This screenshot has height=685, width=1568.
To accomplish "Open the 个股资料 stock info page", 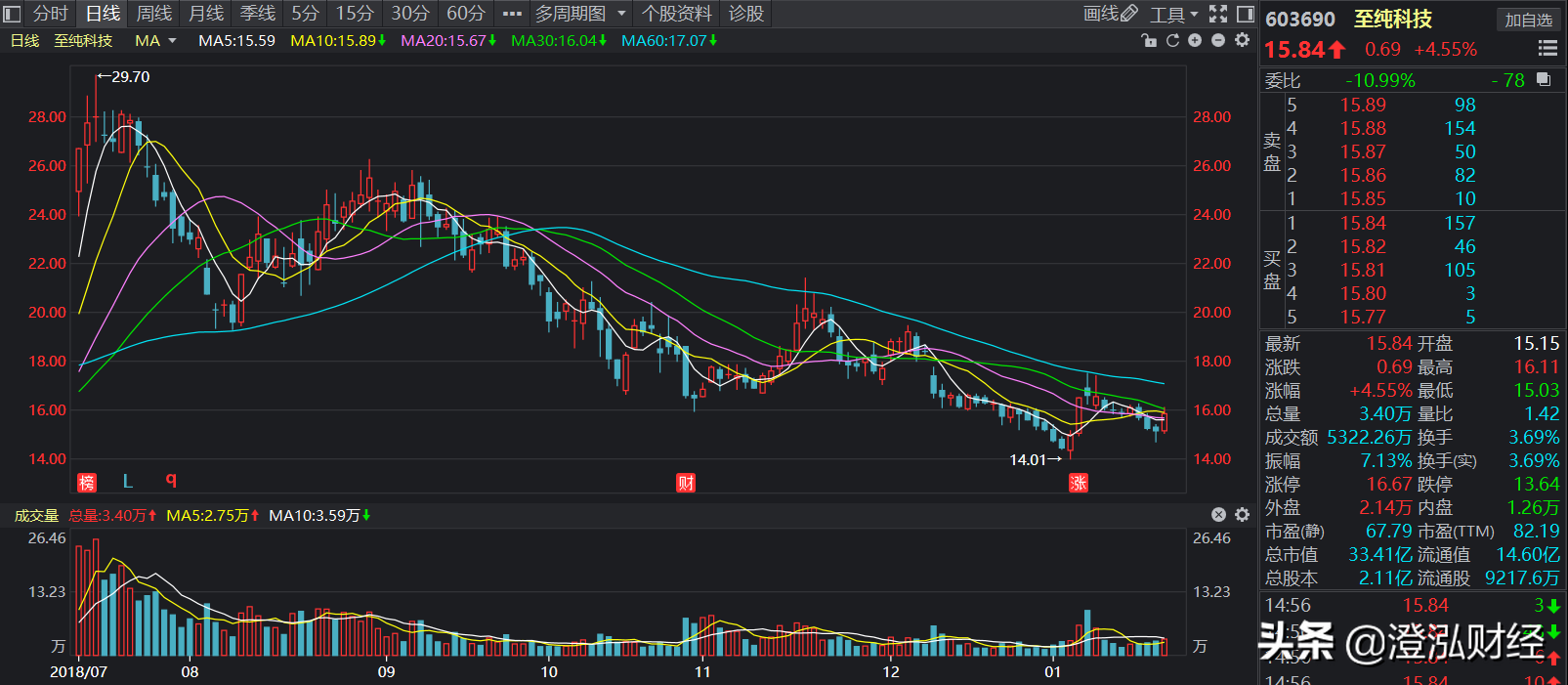I will [676, 14].
